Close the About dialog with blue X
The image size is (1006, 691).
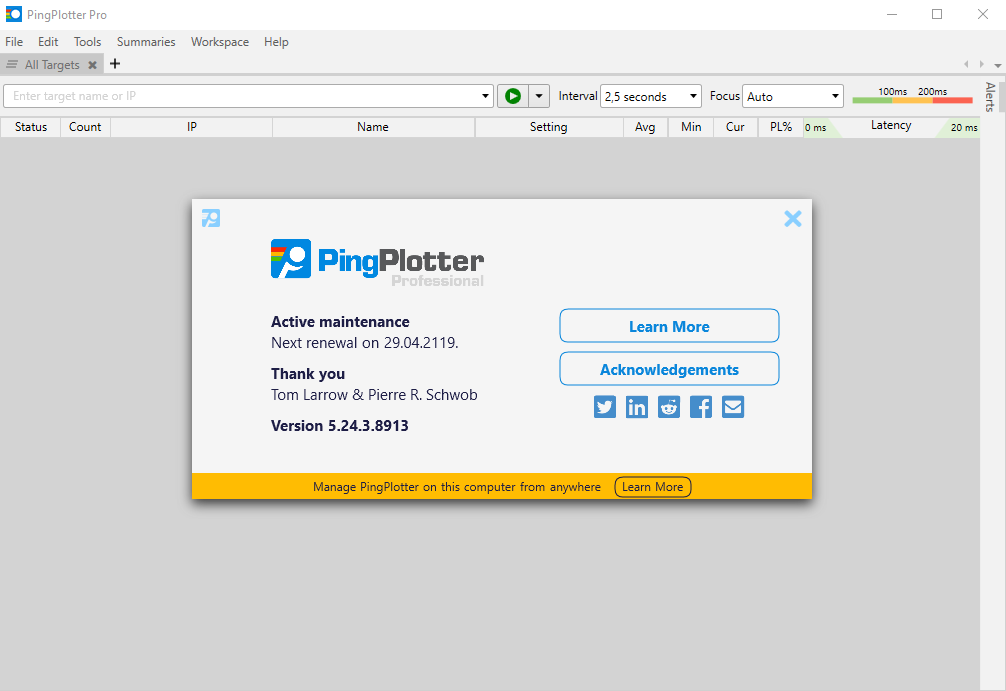793,219
